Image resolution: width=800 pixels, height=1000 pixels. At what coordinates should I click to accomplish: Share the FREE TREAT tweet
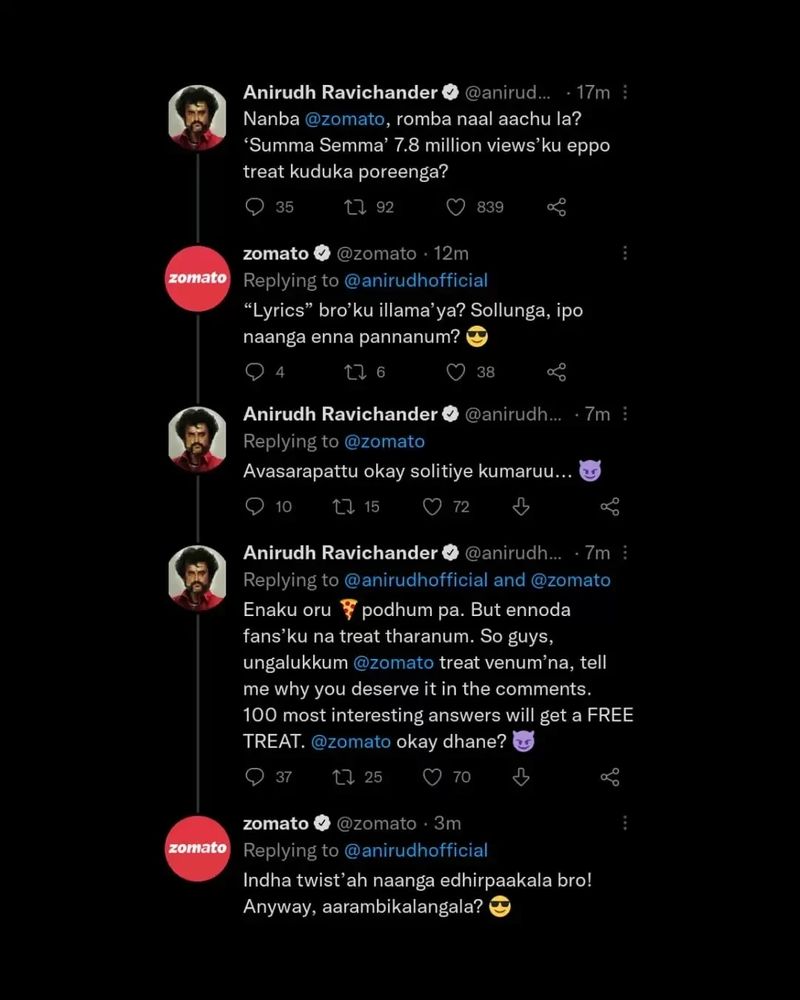click(609, 777)
